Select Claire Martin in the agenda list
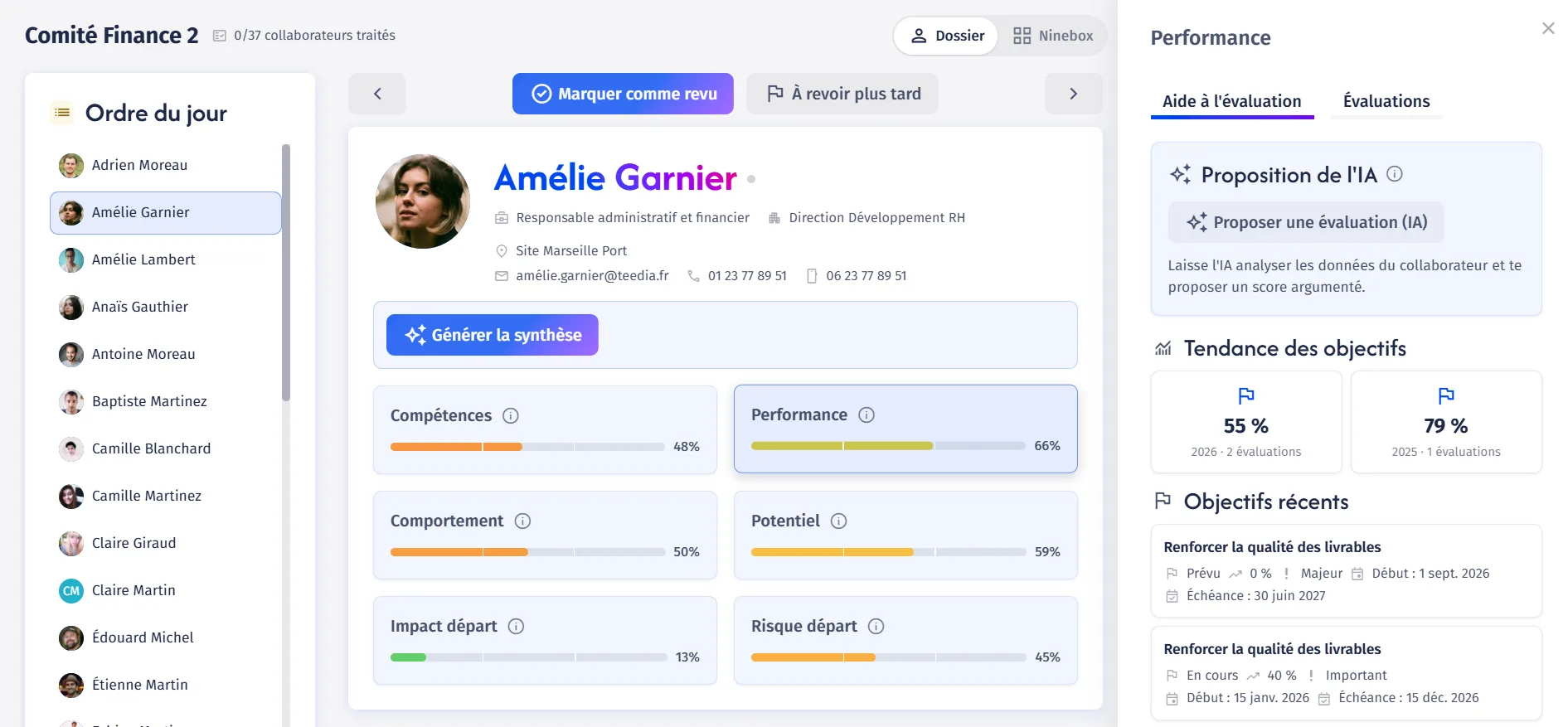 click(166, 591)
